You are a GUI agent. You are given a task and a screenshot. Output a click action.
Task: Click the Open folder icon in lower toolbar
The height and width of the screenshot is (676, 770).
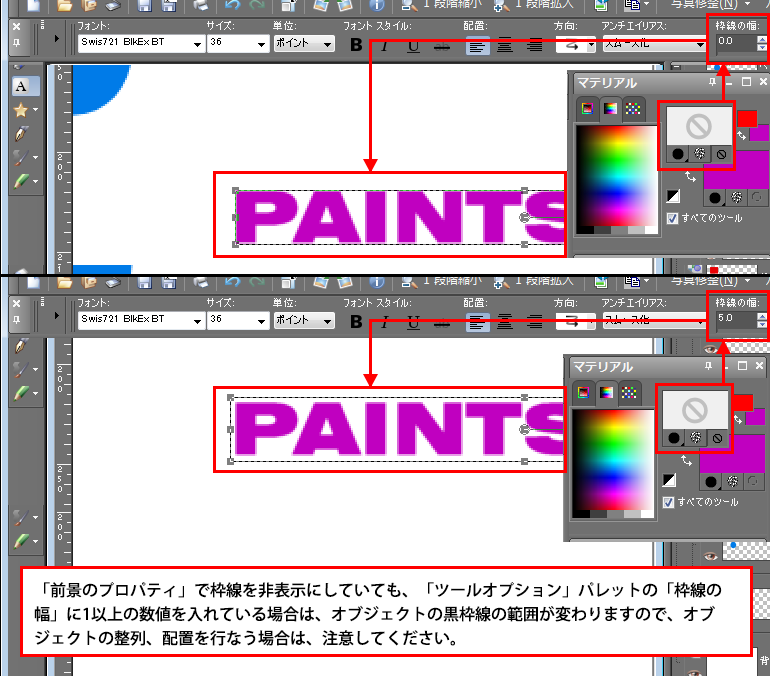pos(64,282)
